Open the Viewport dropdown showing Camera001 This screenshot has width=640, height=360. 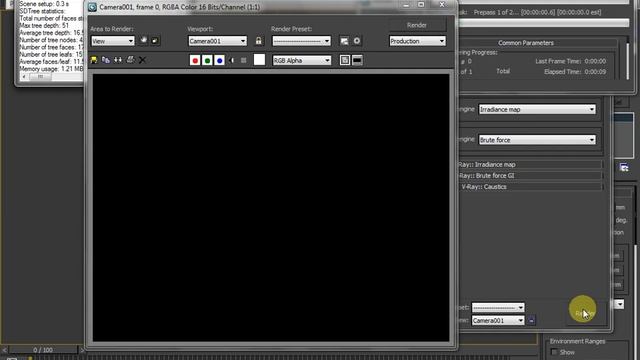218,41
